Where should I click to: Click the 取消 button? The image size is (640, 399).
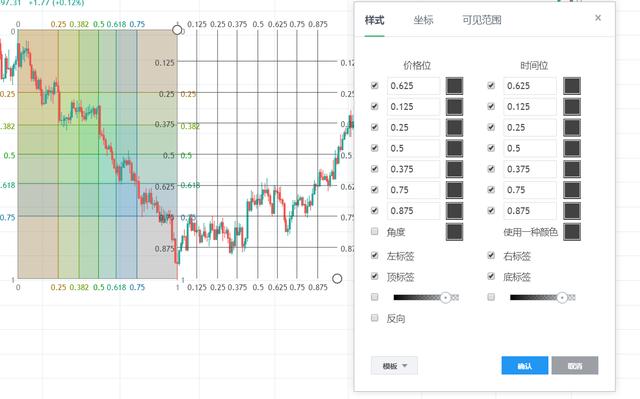575,366
